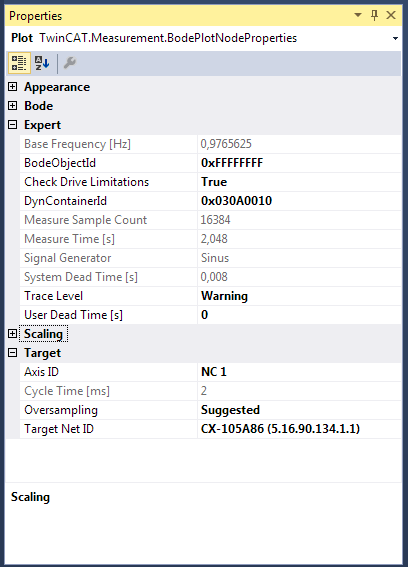This screenshot has height=567, width=408.
Task: Select the Expert category label
Action: click(42, 125)
